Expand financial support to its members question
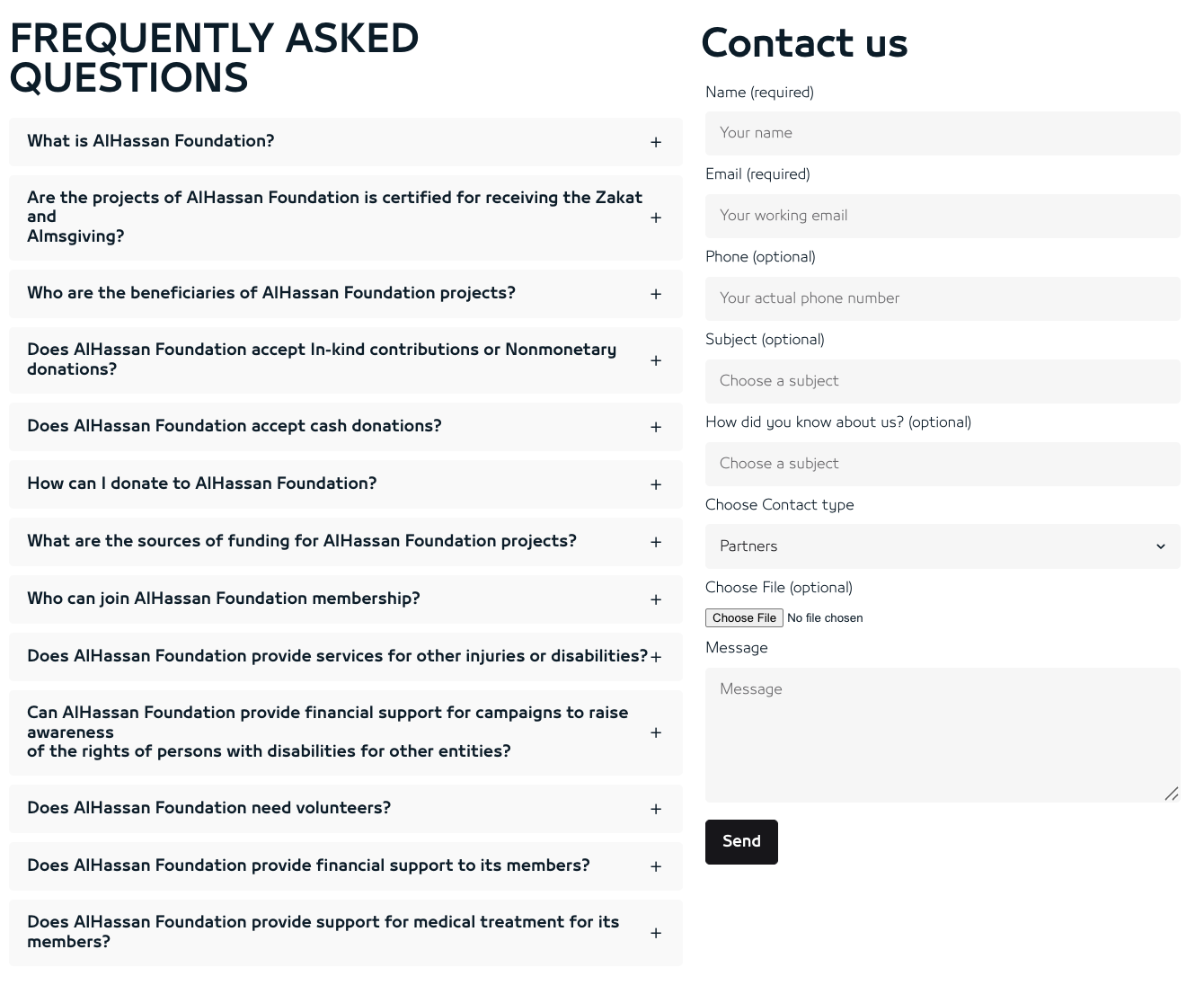The width and height of the screenshot is (1204, 985). [x=346, y=866]
